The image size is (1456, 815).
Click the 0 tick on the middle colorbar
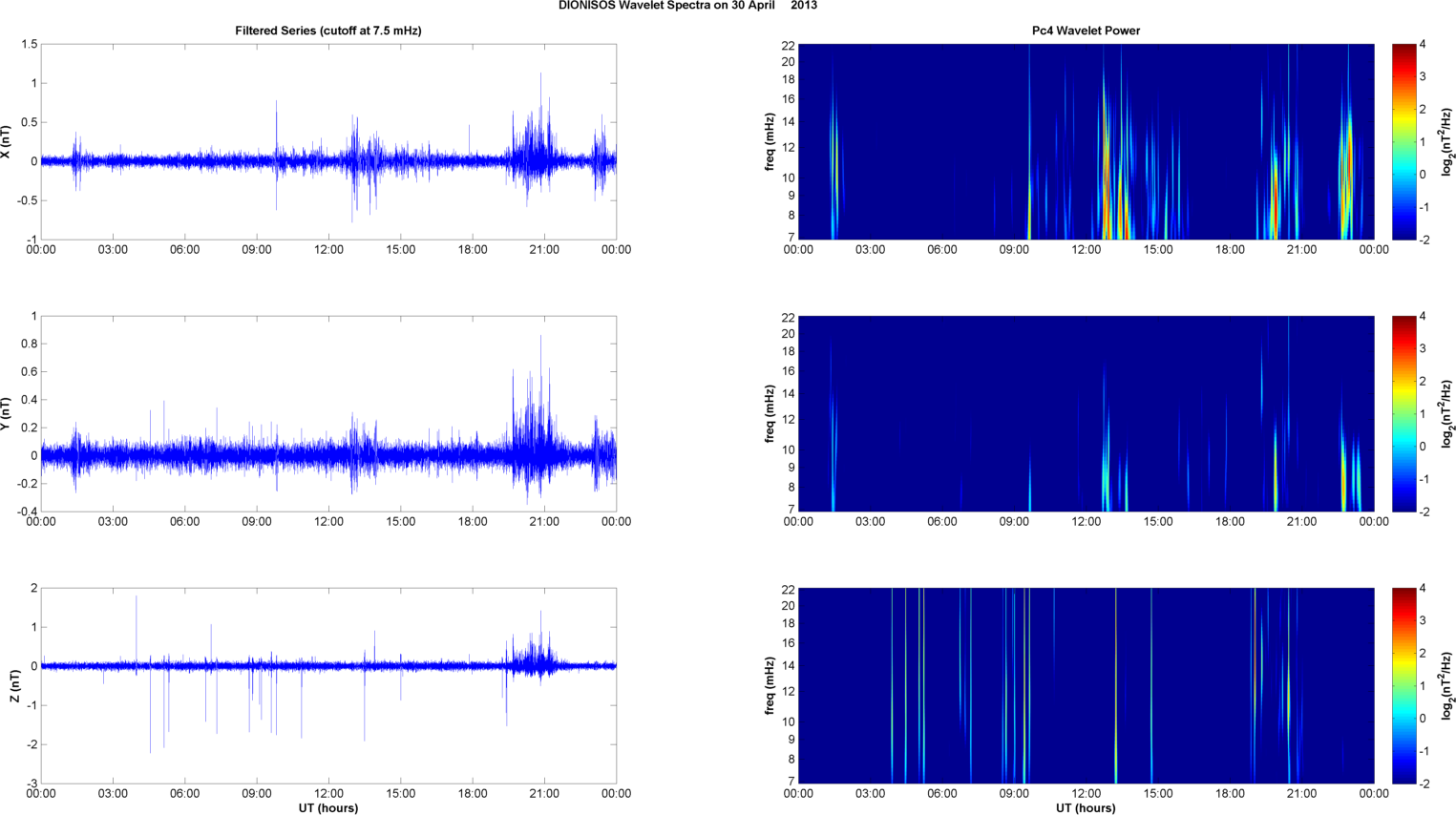tap(1424, 447)
